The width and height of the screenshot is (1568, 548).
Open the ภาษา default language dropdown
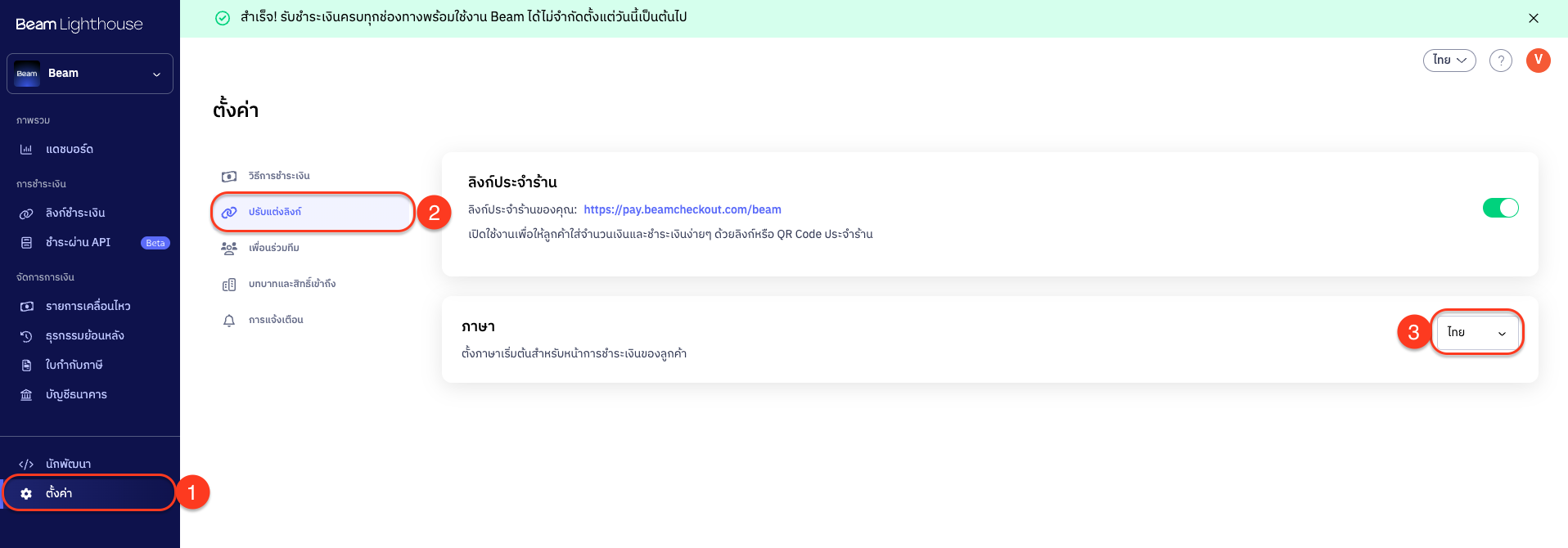click(1477, 333)
